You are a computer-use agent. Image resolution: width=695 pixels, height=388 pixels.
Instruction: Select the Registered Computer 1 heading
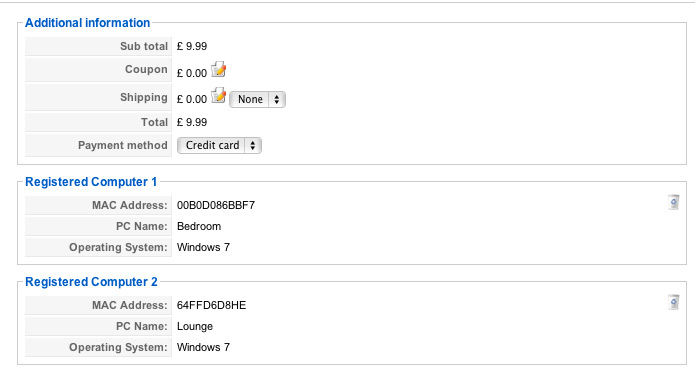[91, 182]
